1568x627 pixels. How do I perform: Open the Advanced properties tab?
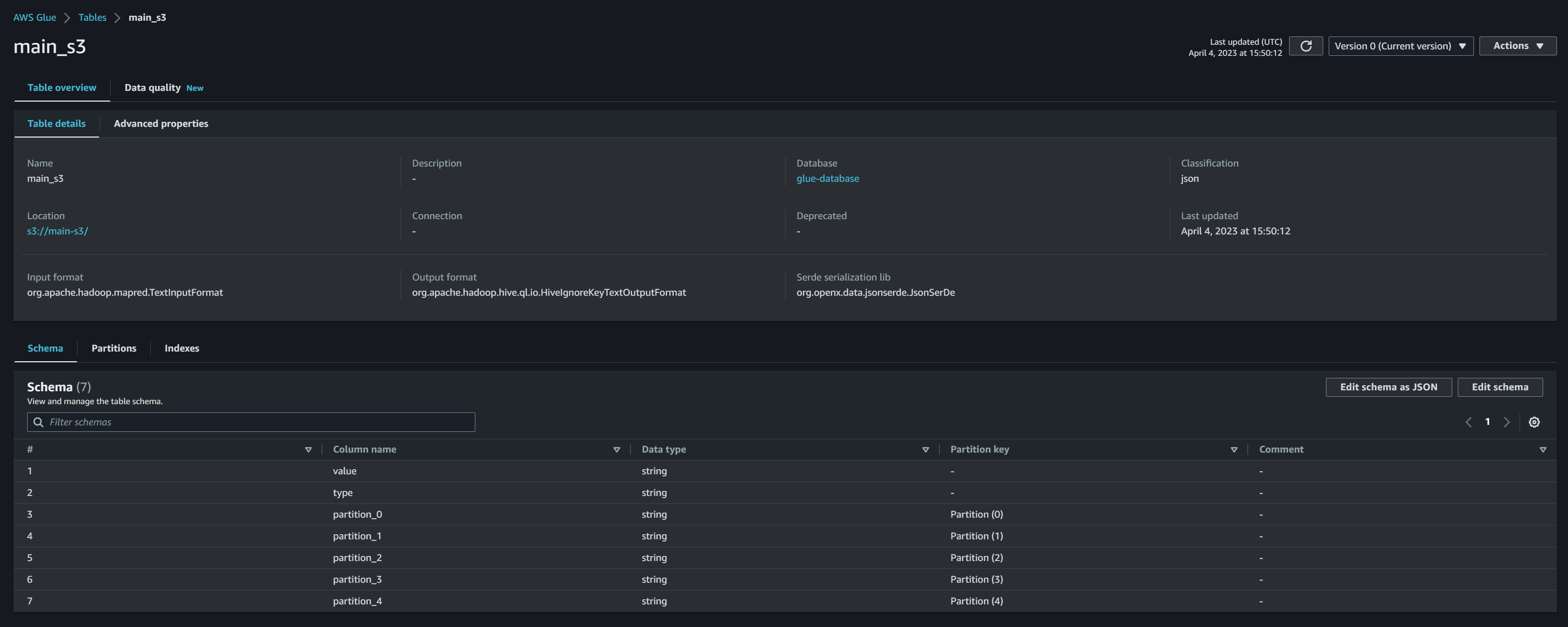[161, 124]
